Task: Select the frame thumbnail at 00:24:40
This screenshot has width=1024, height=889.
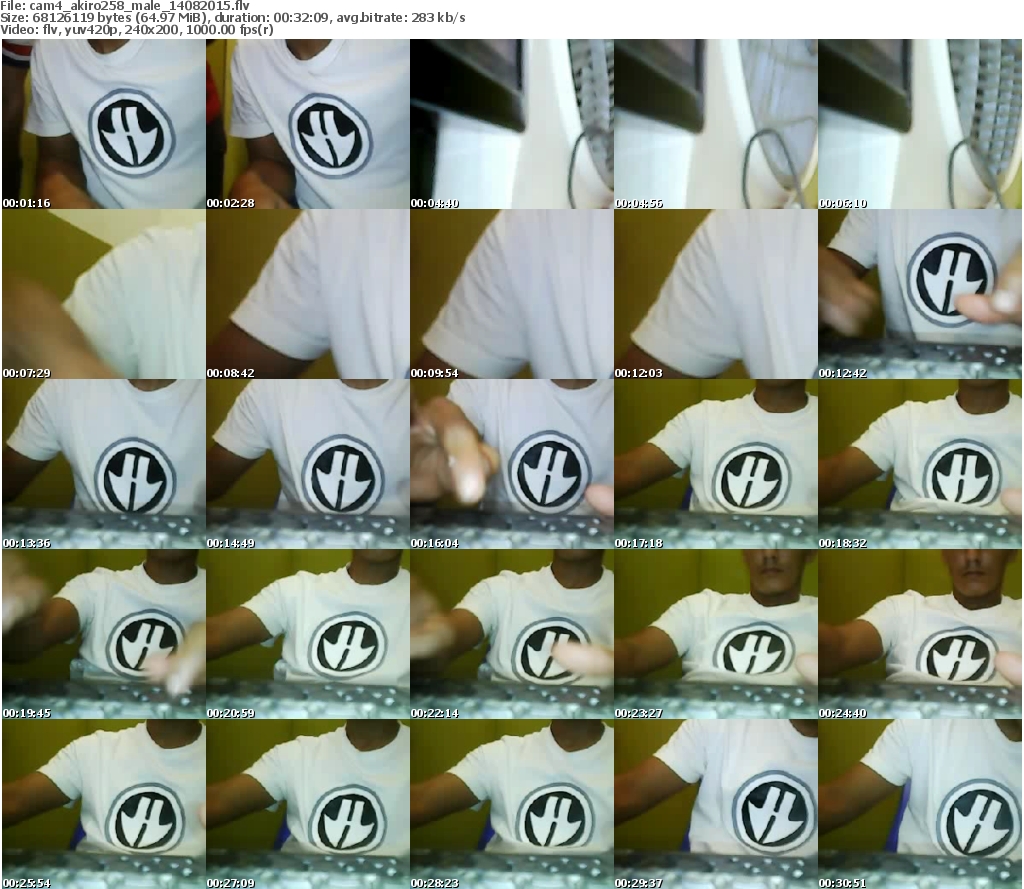Action: point(920,634)
